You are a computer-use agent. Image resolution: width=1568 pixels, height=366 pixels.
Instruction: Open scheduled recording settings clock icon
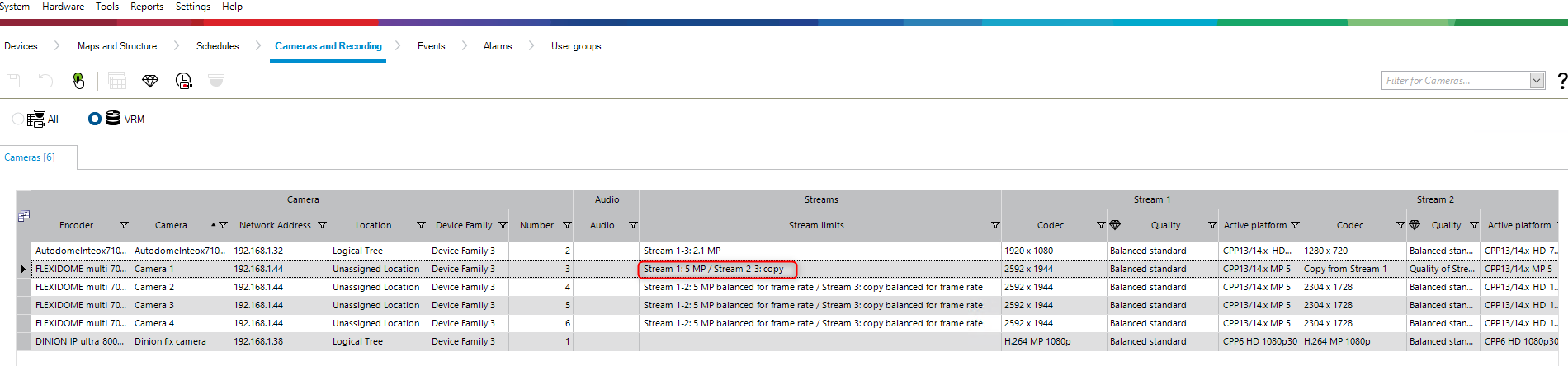pyautogui.click(x=183, y=81)
